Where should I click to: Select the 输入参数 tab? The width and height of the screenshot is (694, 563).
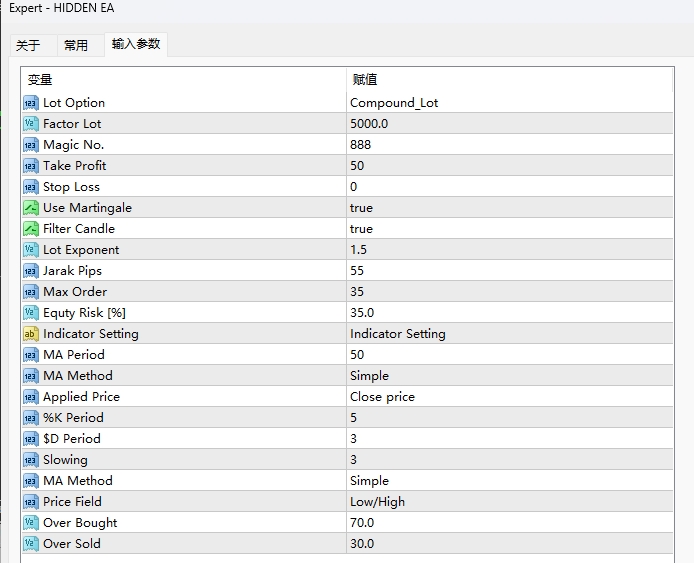(136, 45)
